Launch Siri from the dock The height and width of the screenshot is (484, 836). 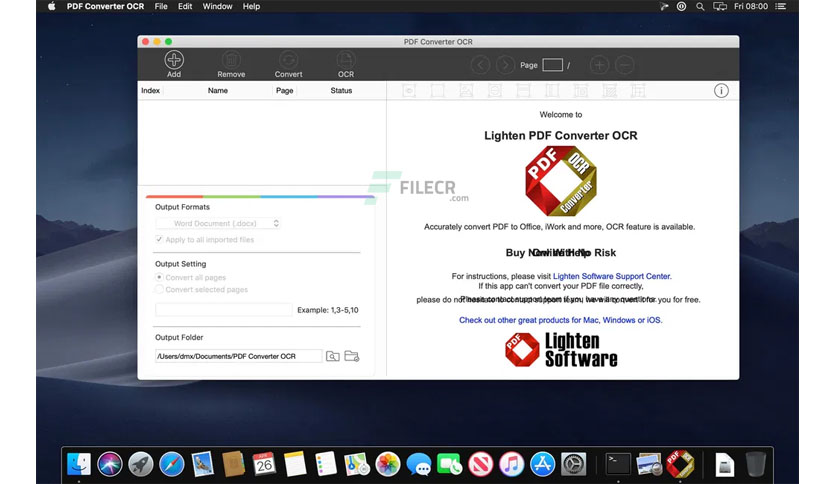coord(110,464)
